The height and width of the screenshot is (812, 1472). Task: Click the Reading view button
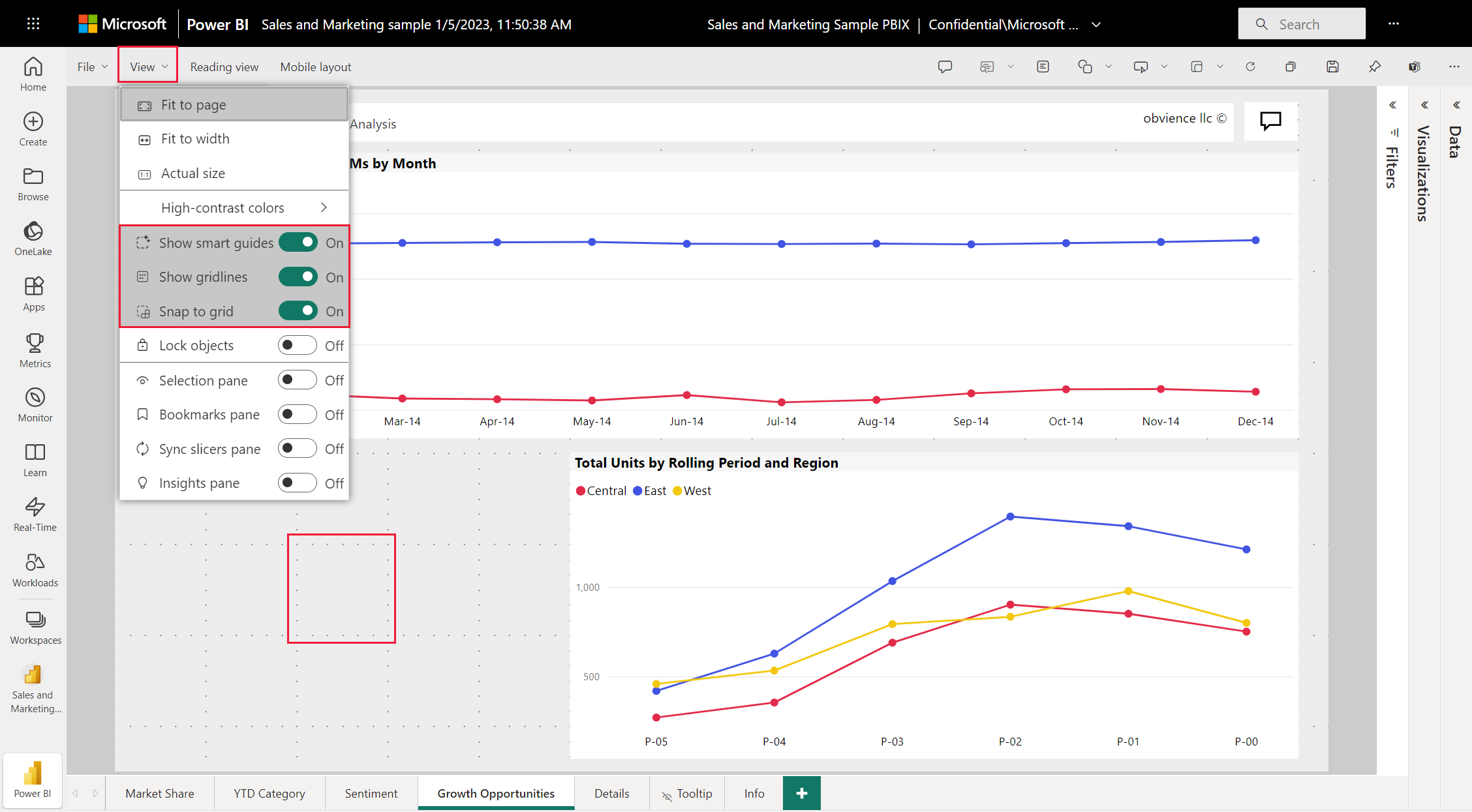(224, 66)
